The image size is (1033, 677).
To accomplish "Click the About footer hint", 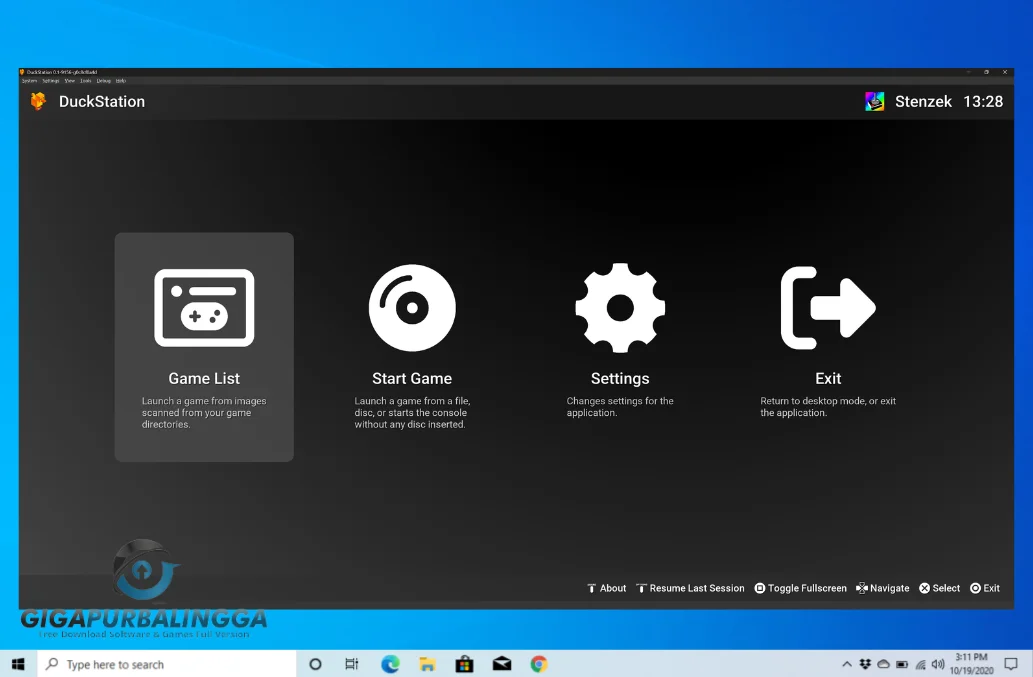I will click(607, 588).
